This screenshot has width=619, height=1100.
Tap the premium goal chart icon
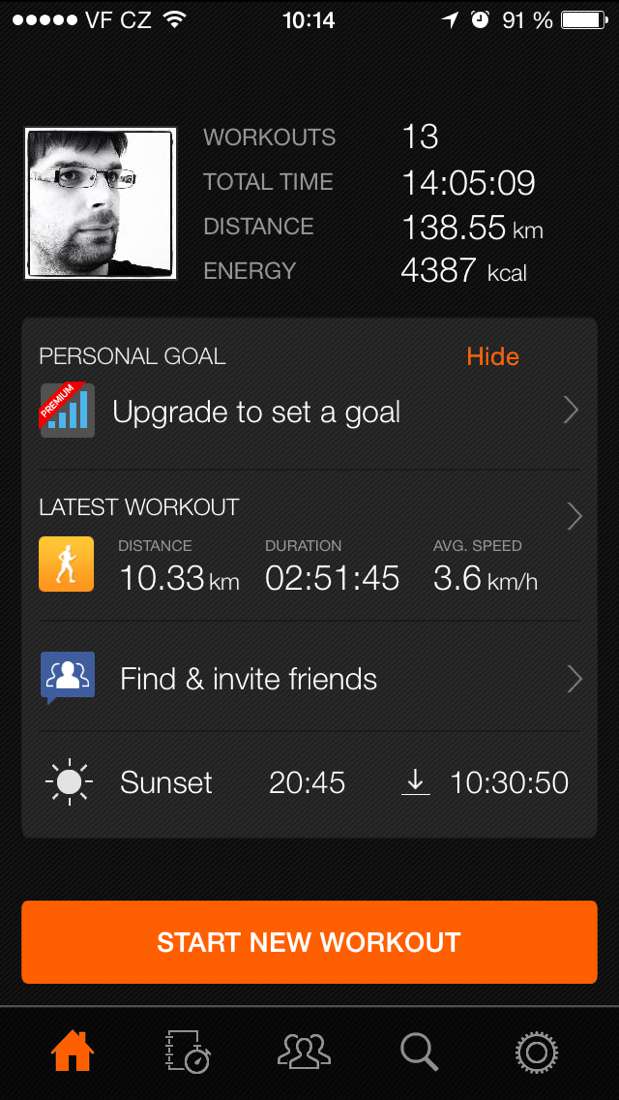67,410
